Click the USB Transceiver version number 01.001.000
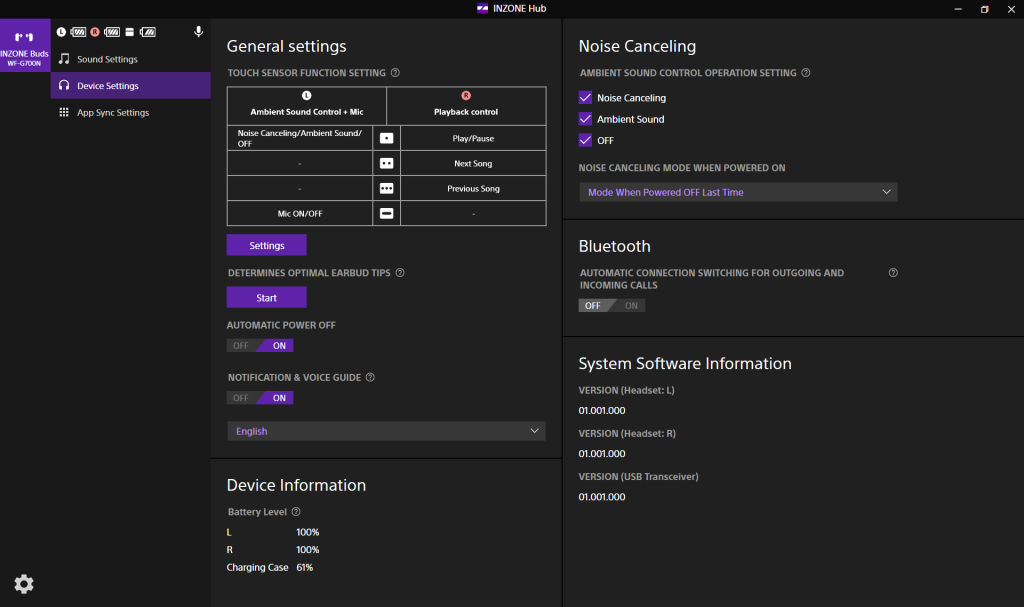 [x=601, y=497]
